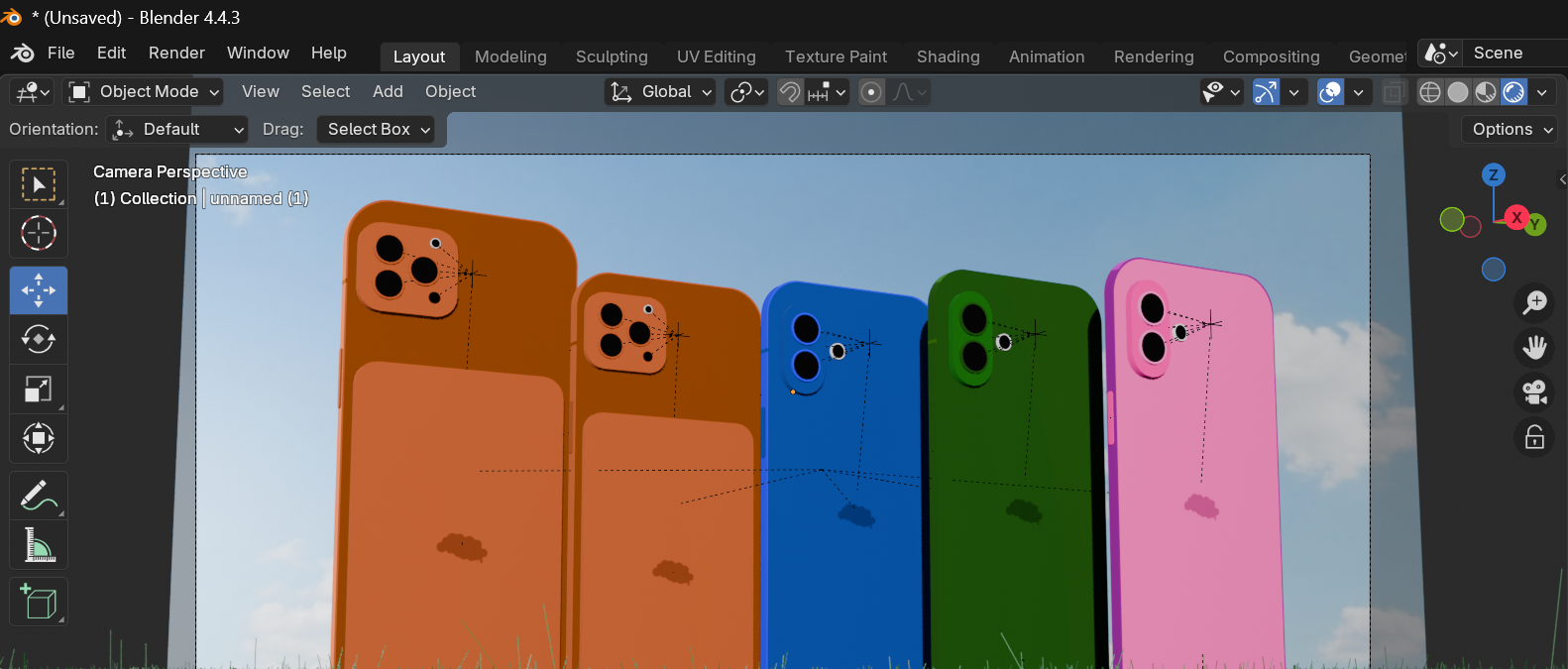Click negative Z axis circle on gizmo
1568x669 pixels.
1494,270
